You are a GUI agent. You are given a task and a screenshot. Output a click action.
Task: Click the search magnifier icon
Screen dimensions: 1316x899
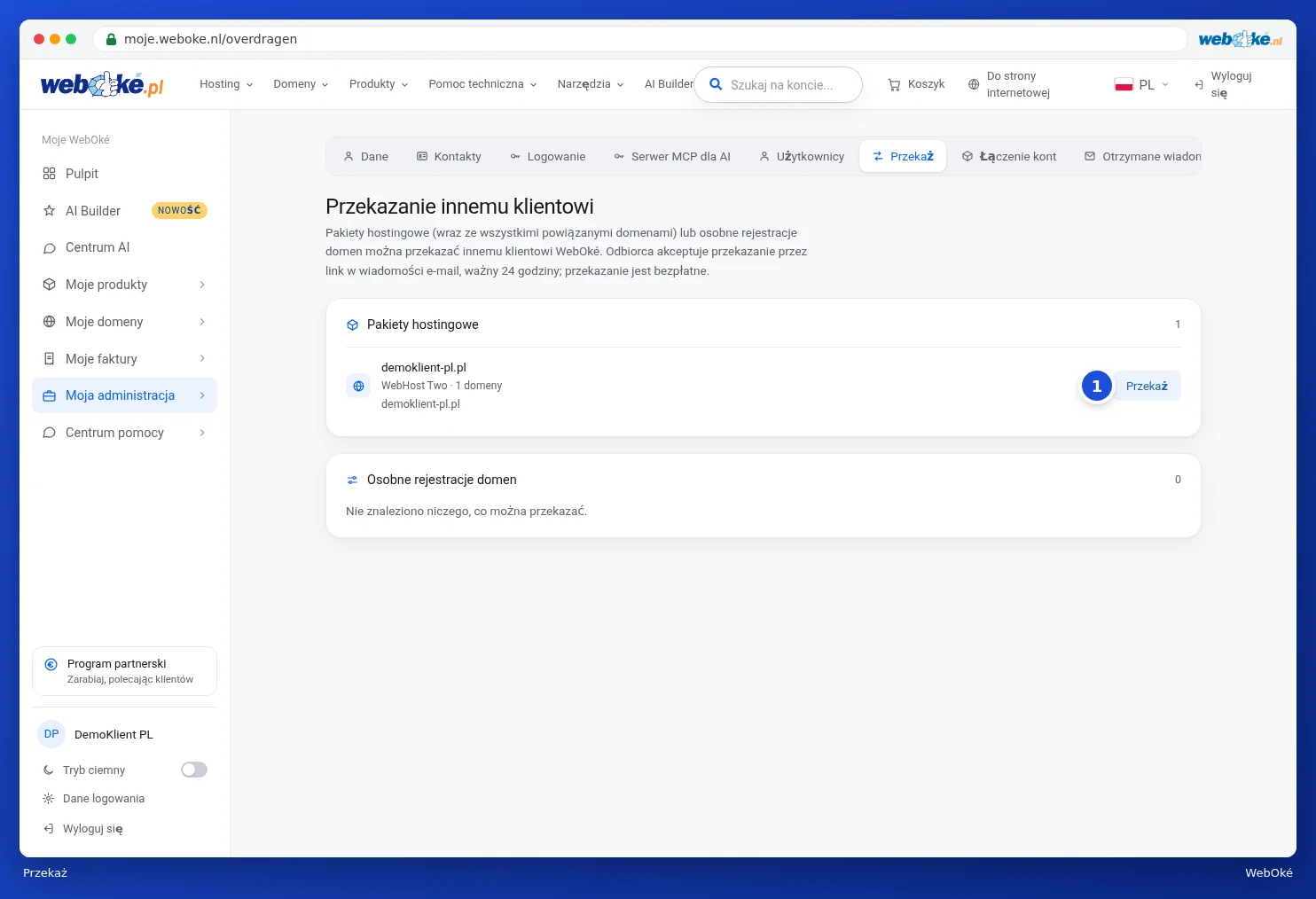click(716, 84)
